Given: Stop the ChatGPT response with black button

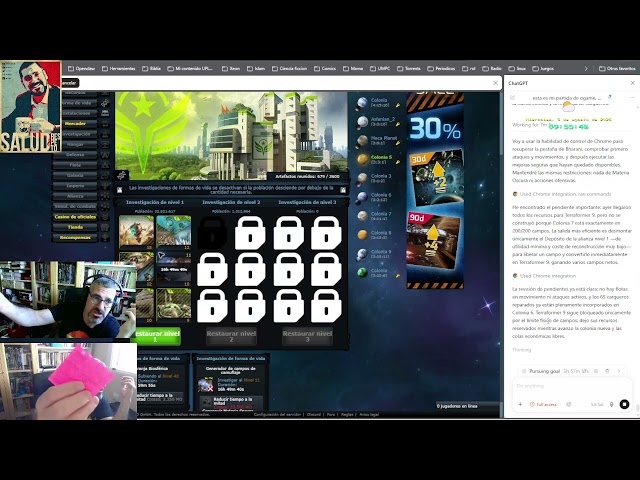Looking at the screenshot, I should (x=624, y=404).
